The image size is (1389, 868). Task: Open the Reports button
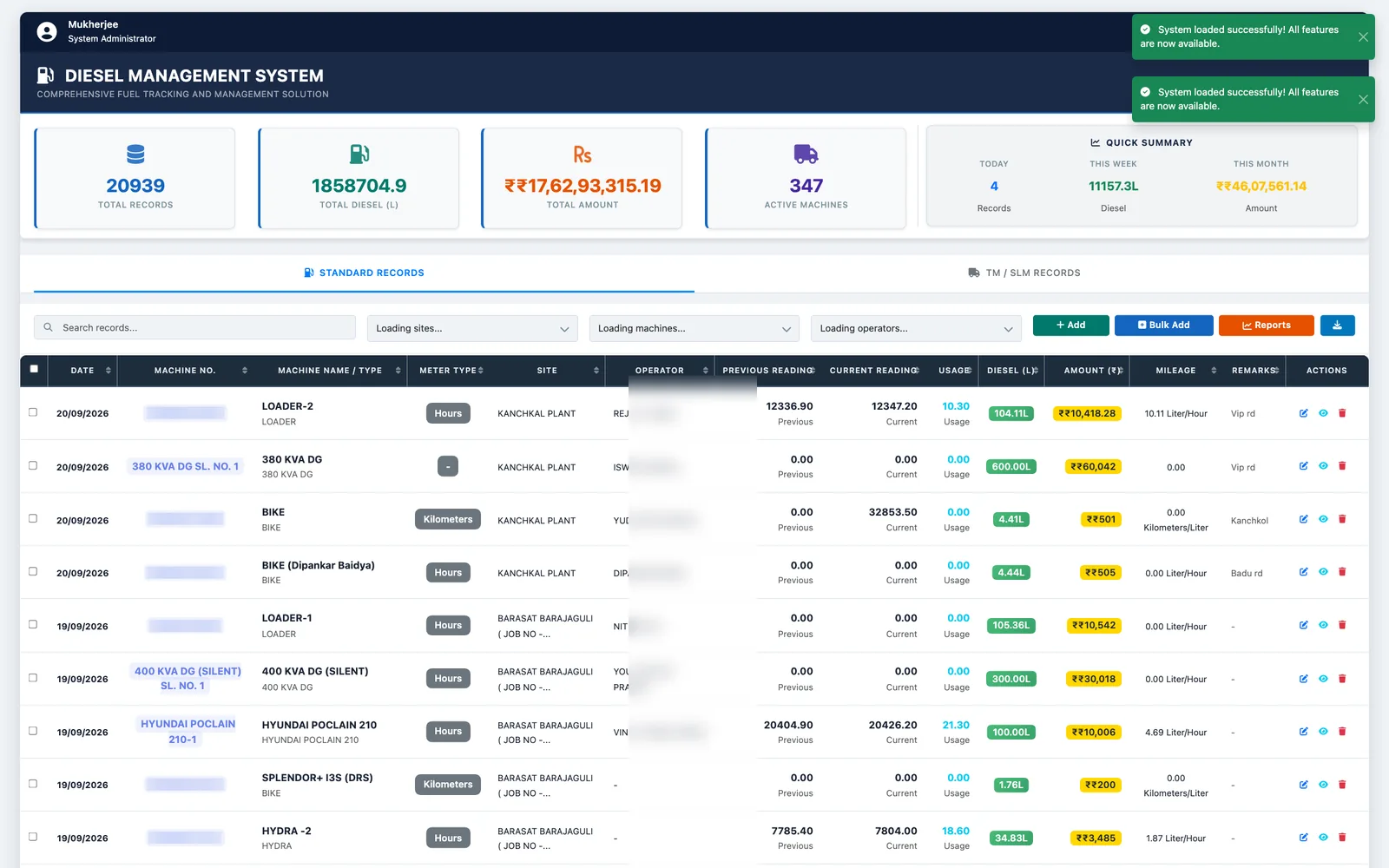pyautogui.click(x=1267, y=325)
